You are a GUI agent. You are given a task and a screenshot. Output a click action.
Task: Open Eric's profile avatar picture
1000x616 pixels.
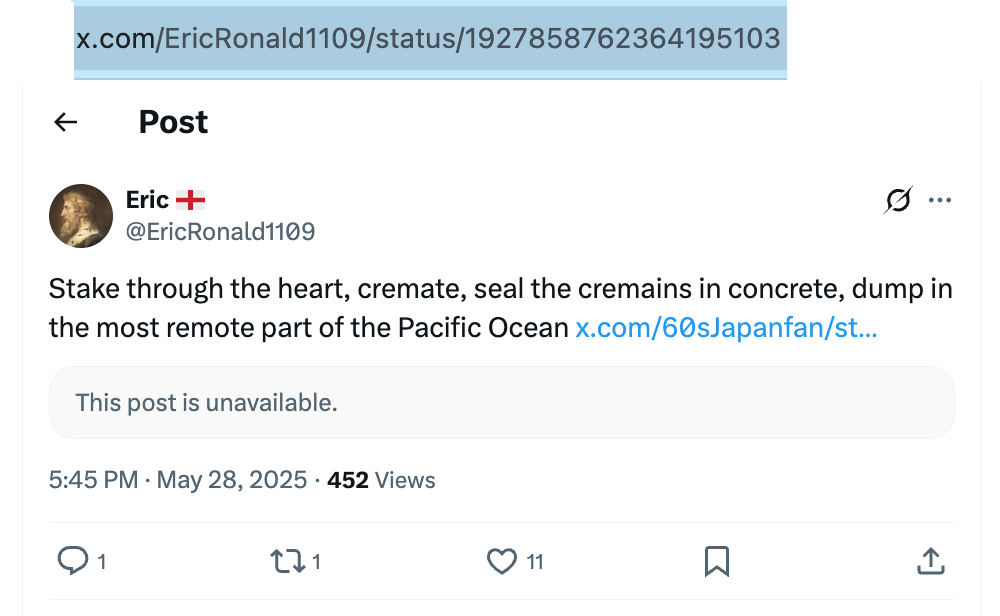pyautogui.click(x=81, y=216)
